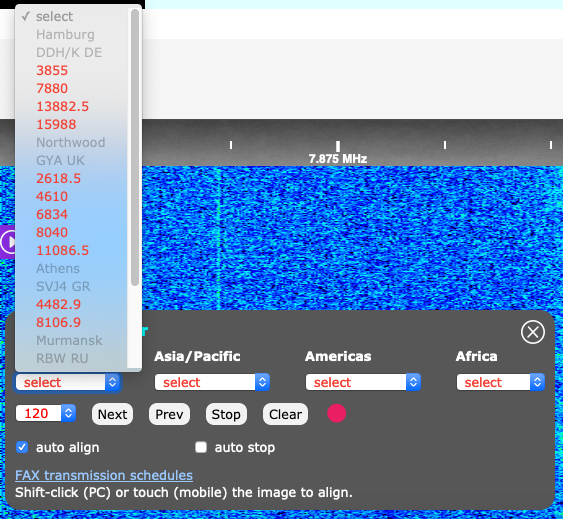Select Hamburg frequency 7880

coord(52,88)
